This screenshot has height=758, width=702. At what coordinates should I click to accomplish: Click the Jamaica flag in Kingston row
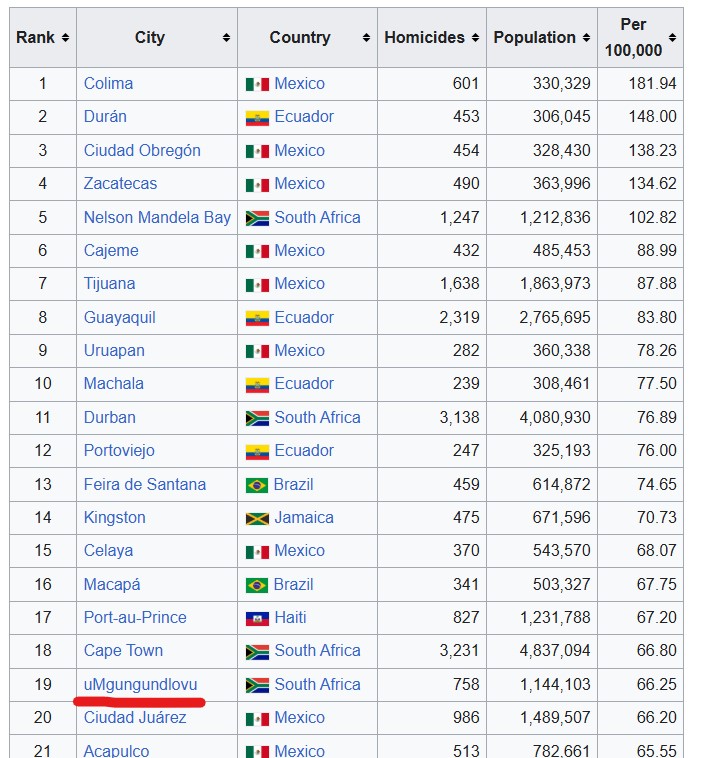click(257, 519)
